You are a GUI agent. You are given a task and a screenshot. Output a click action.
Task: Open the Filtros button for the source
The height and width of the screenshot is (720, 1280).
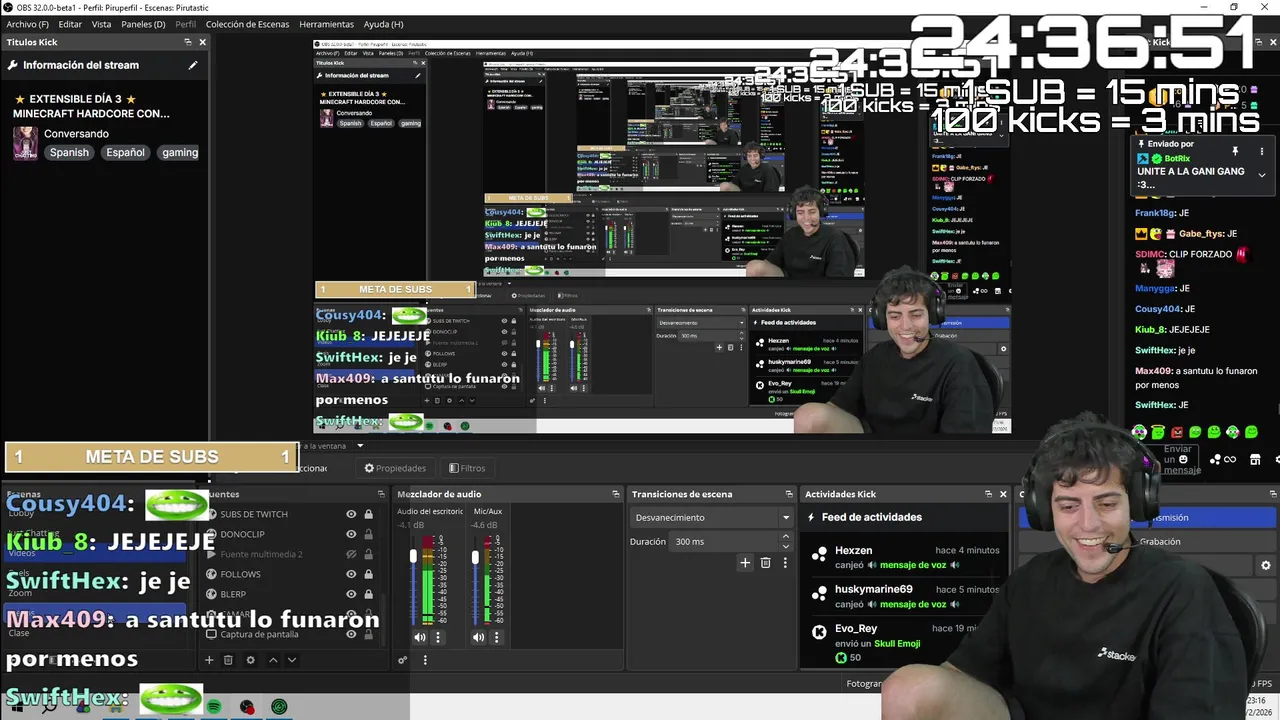pyautogui.click(x=467, y=468)
